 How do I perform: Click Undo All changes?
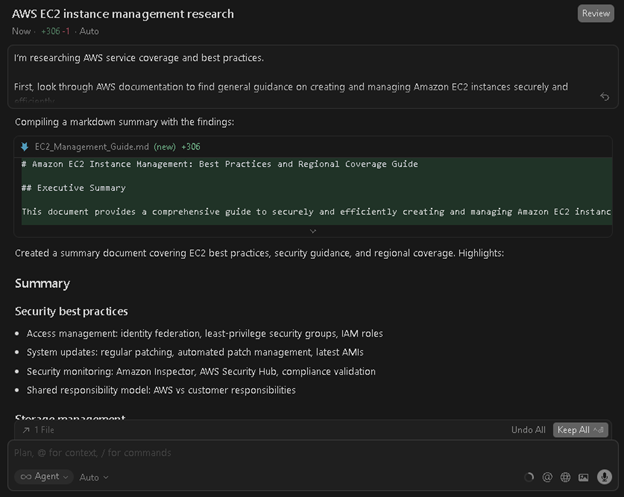pos(528,430)
